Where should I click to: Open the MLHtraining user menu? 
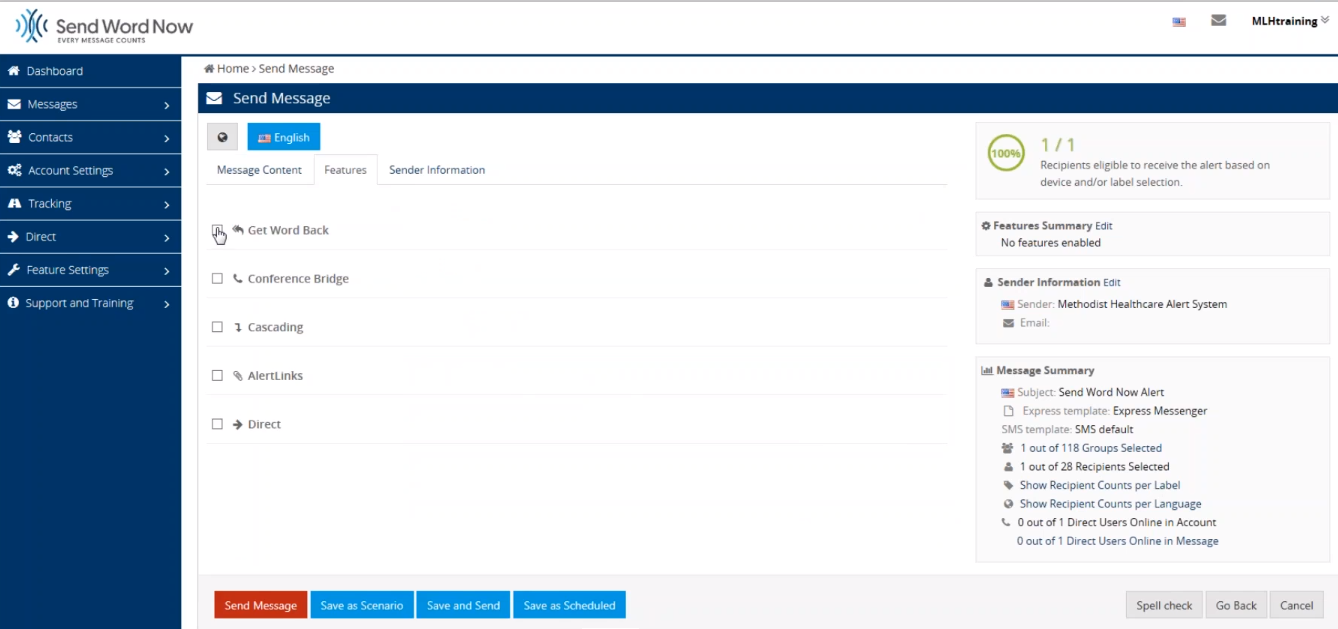(1290, 21)
